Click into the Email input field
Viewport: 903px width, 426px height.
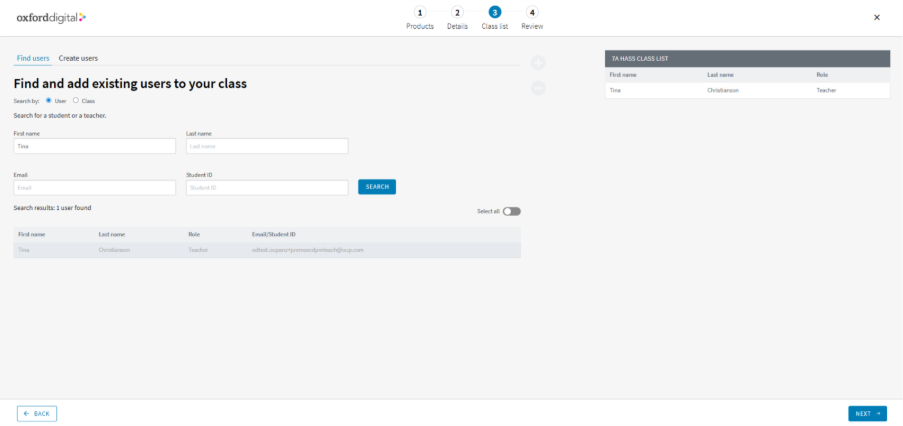pyautogui.click(x=94, y=187)
